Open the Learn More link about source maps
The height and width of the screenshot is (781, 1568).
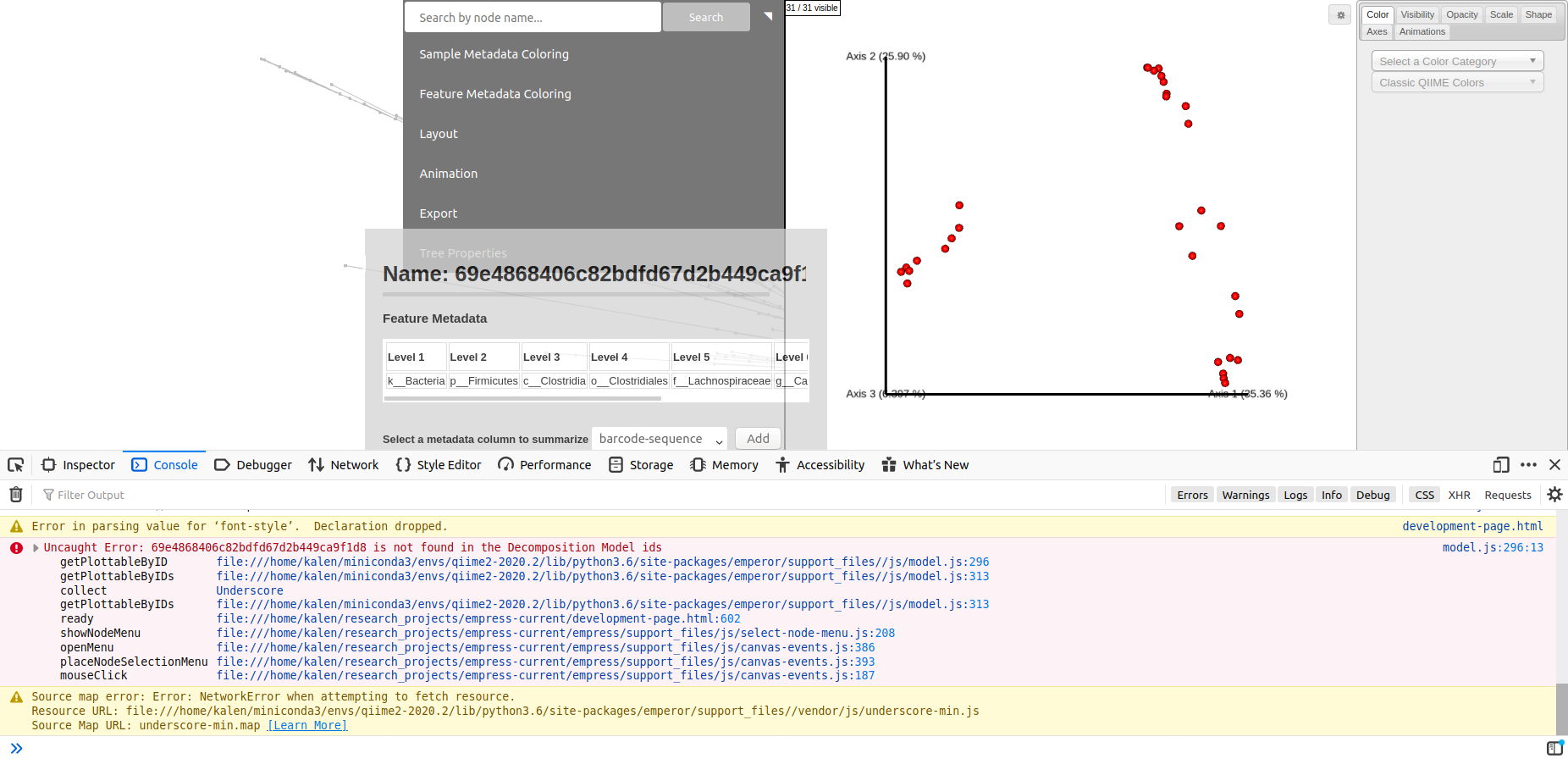click(306, 725)
